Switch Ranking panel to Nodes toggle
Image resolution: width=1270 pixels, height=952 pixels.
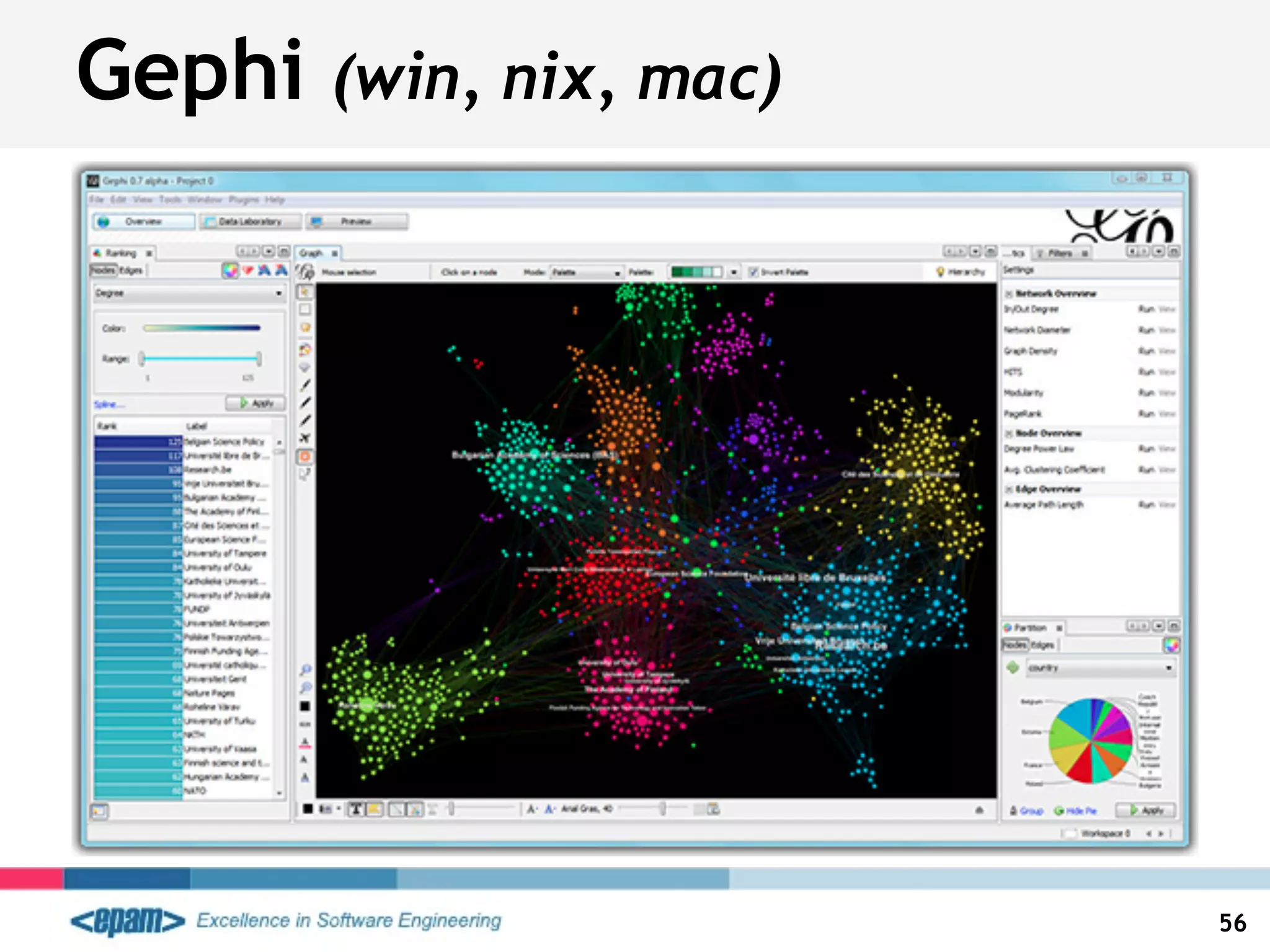pyautogui.click(x=103, y=270)
